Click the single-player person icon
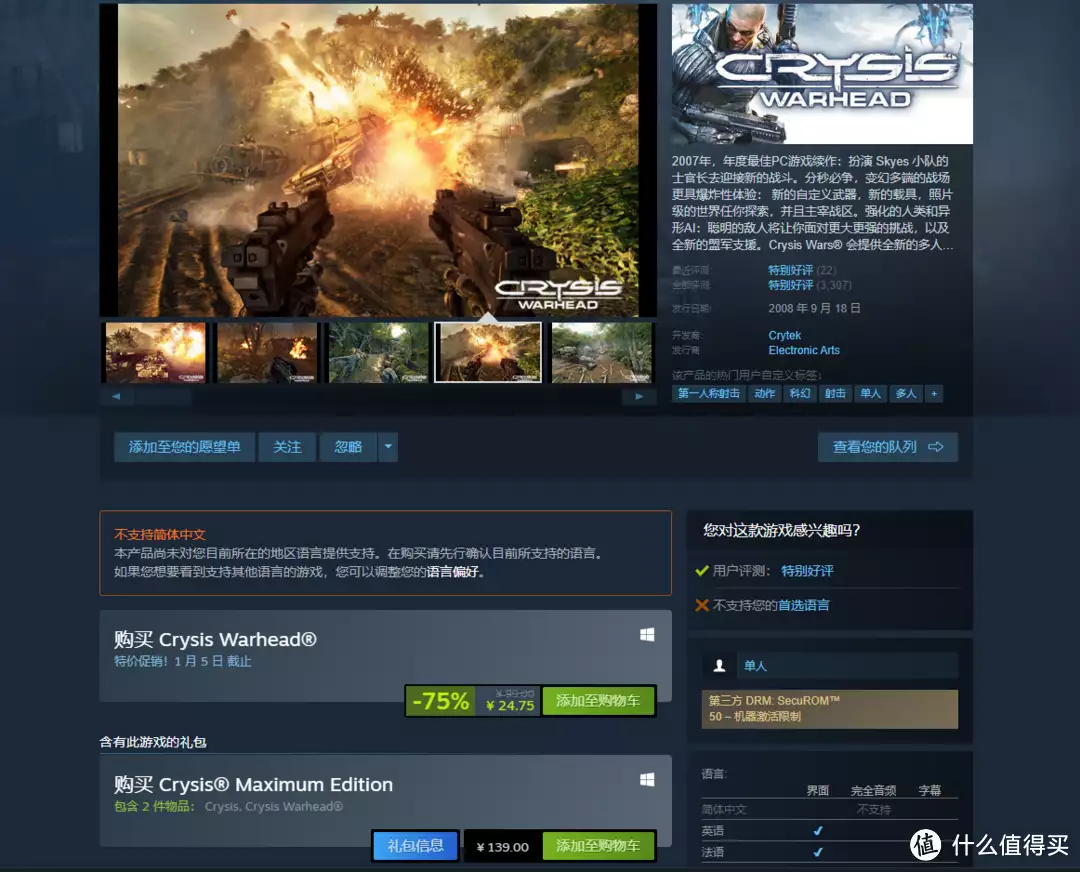The width and height of the screenshot is (1080, 872). (719, 665)
